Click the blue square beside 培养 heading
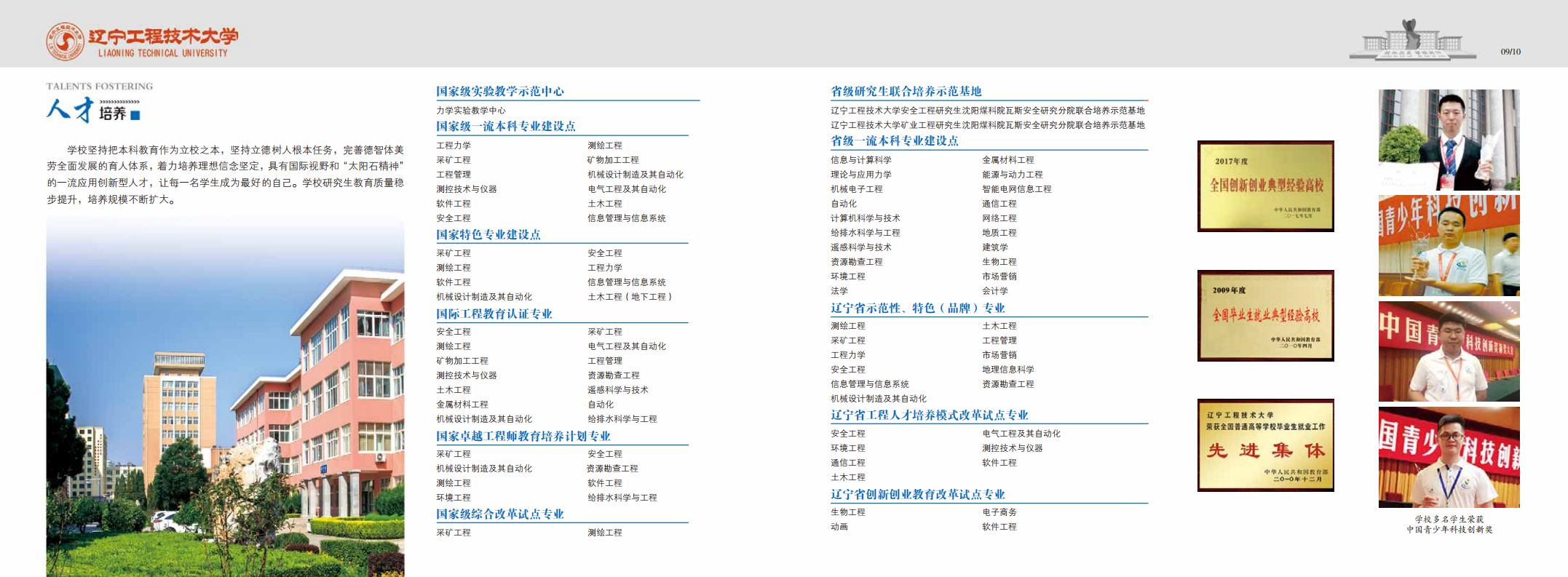The image size is (1568, 577). (135, 114)
